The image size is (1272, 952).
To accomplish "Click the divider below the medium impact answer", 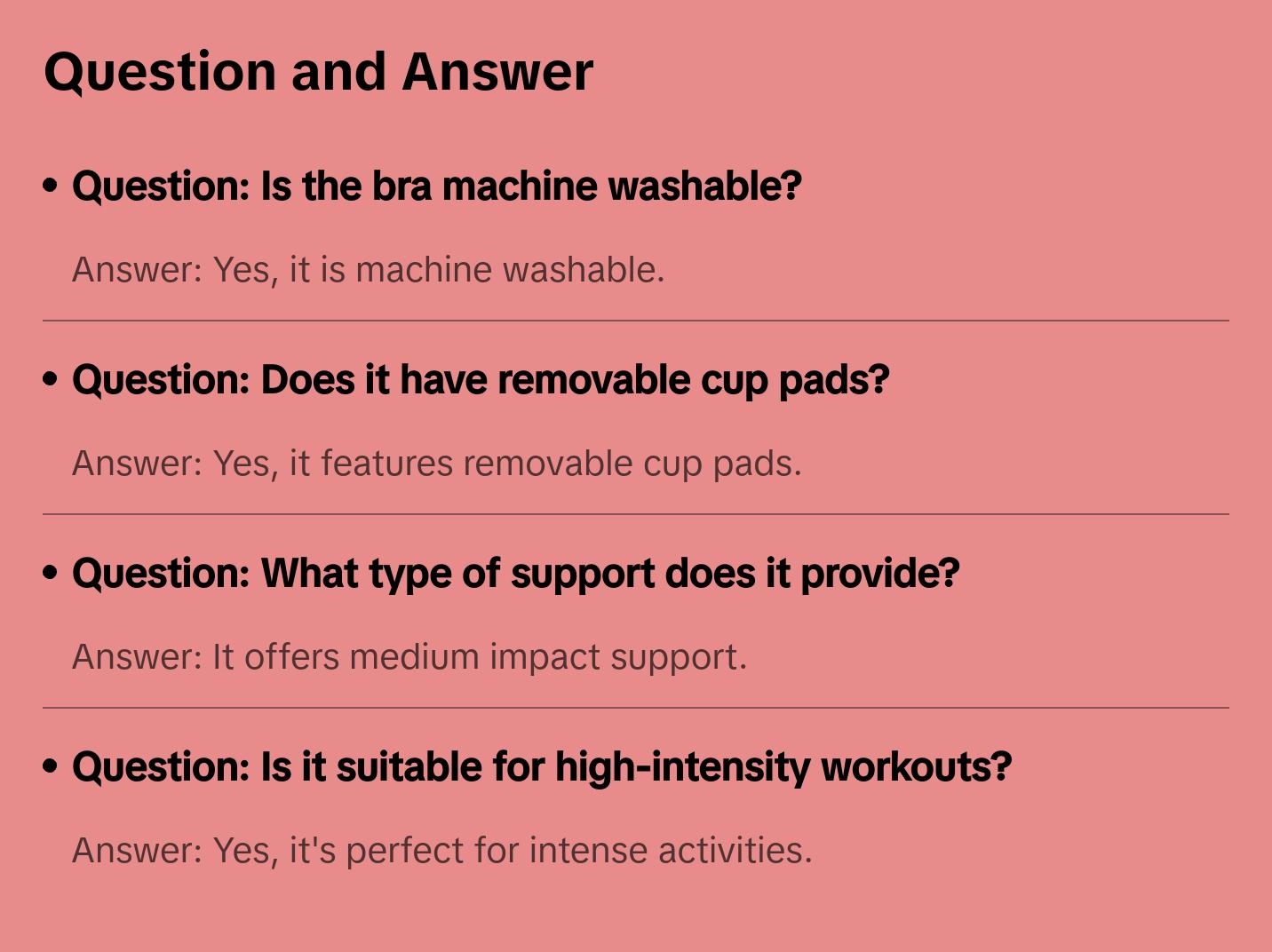I will coord(636,708).
